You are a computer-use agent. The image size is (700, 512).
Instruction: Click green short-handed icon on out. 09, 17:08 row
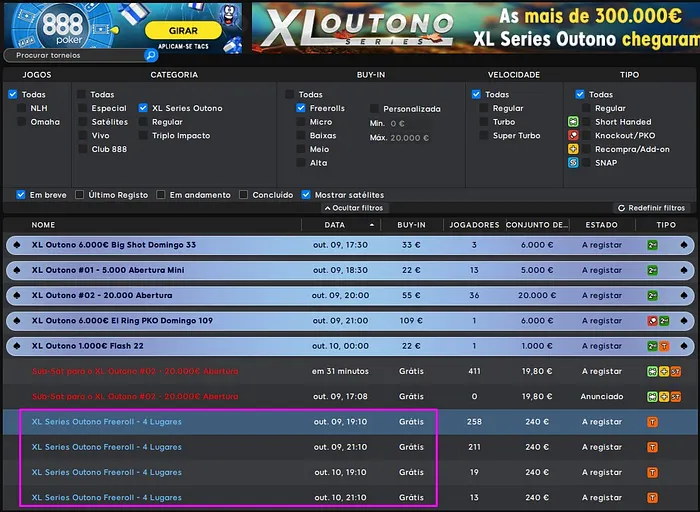pyautogui.click(x=652, y=396)
